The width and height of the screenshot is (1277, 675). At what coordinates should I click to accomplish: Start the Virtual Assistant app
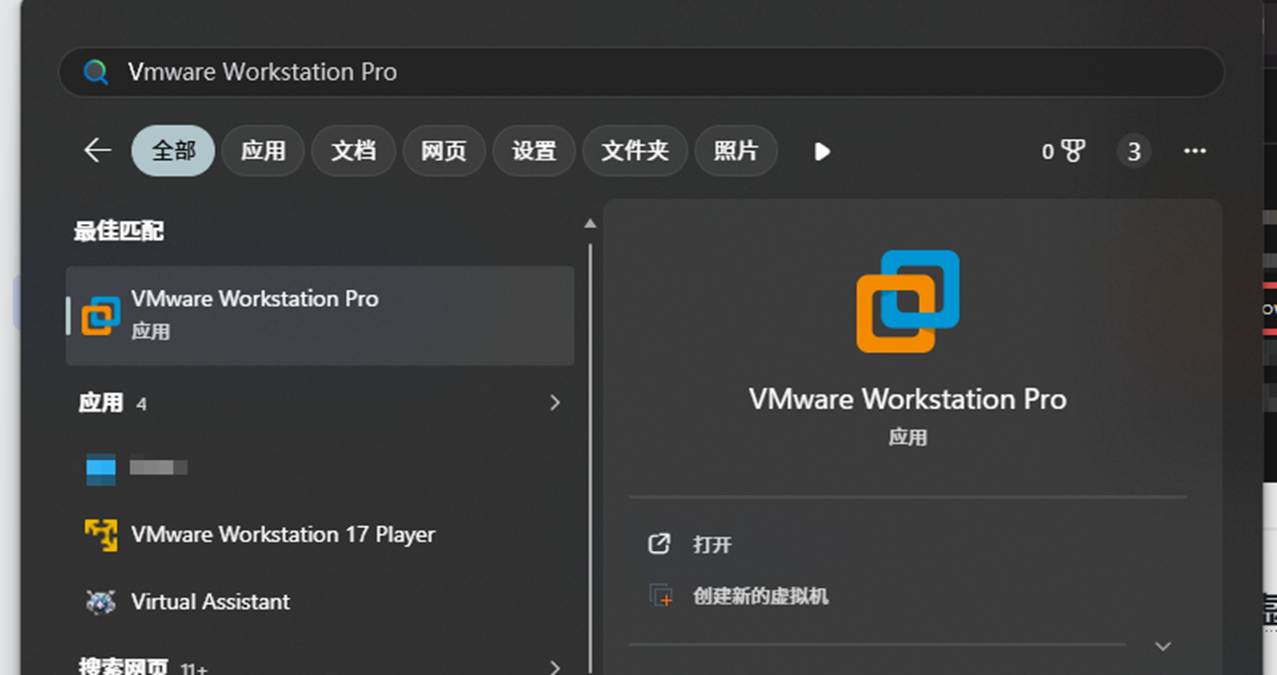[209, 601]
